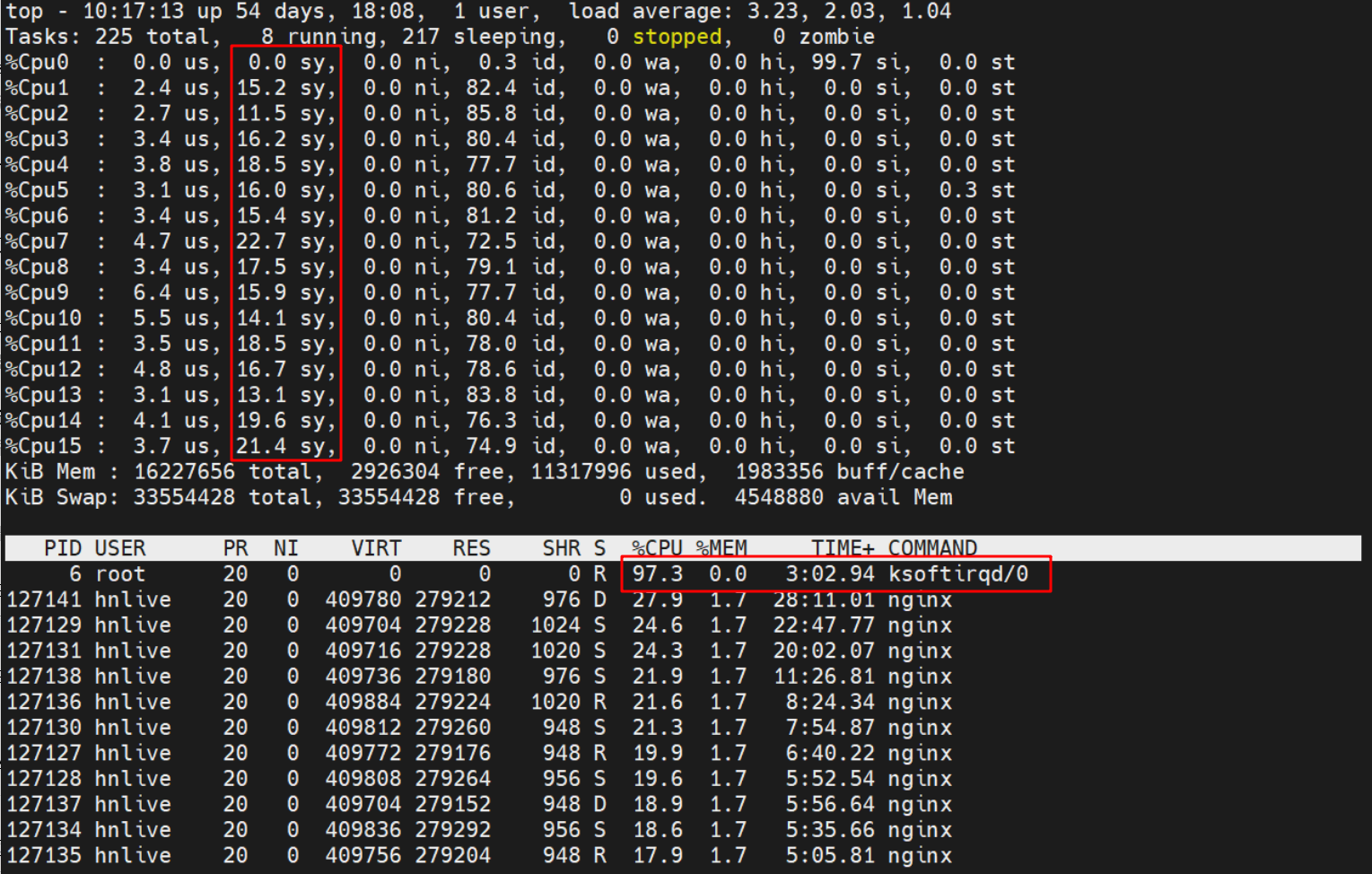The width and height of the screenshot is (1372, 874).
Task: Select the '0 zombie' text
Action: point(824,37)
